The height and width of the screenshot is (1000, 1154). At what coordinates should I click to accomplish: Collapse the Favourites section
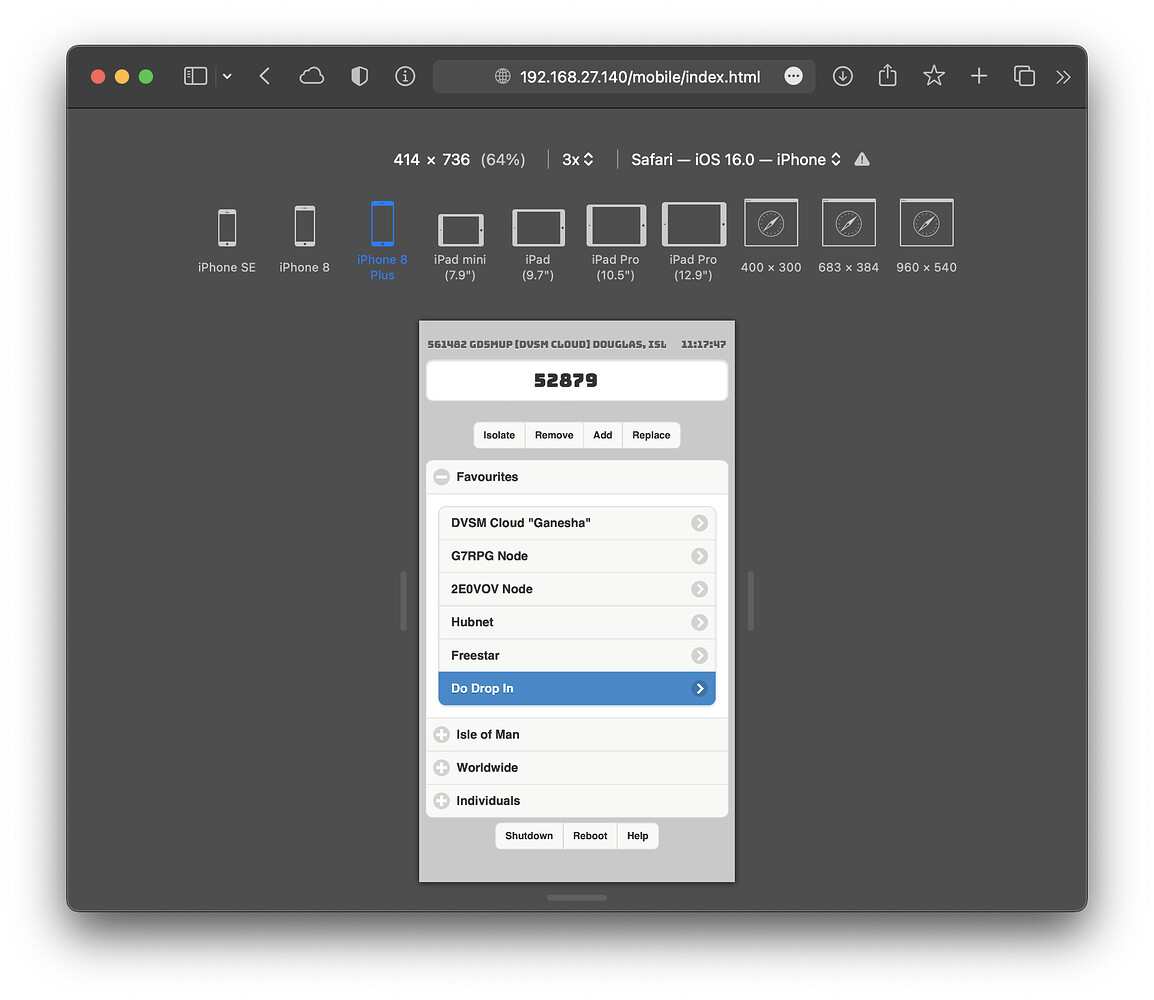[441, 477]
